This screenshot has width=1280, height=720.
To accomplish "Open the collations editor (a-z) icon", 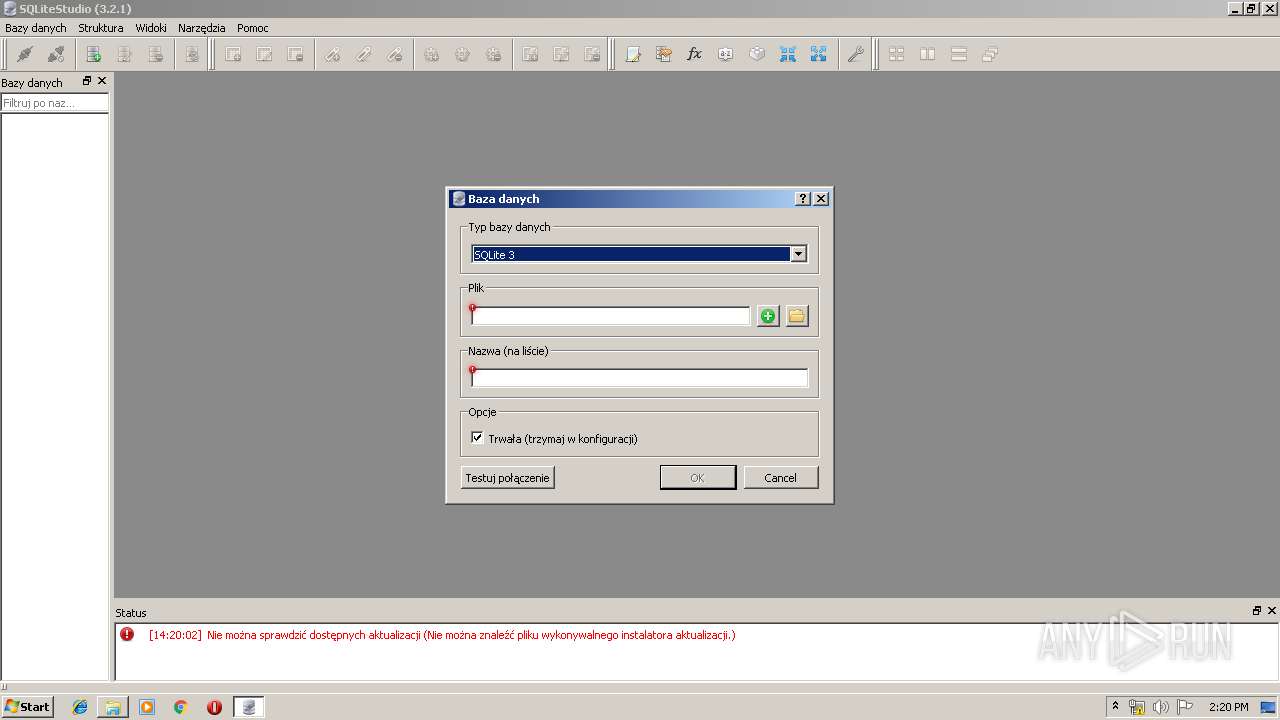I will pos(726,55).
